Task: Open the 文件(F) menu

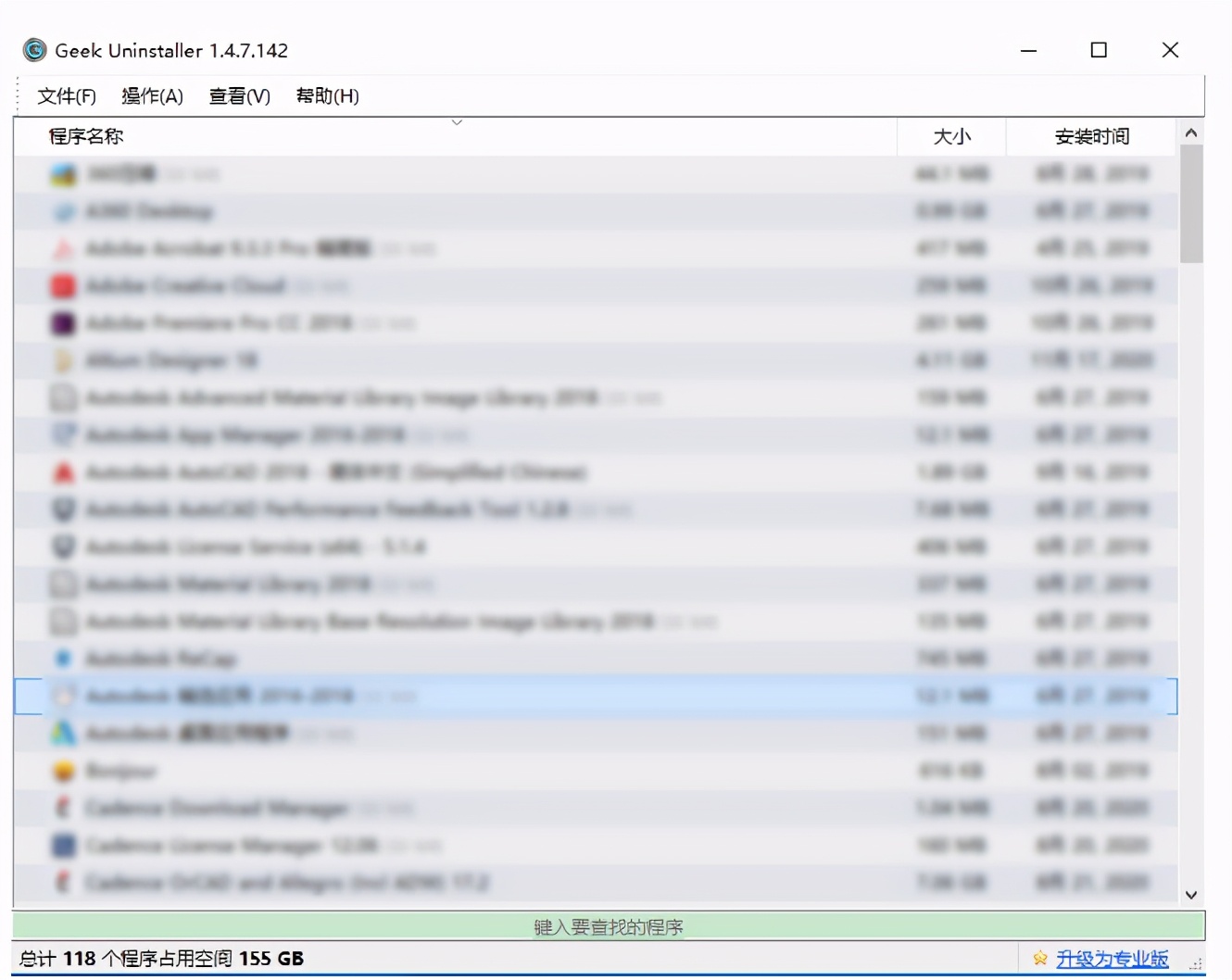Action: [x=67, y=96]
